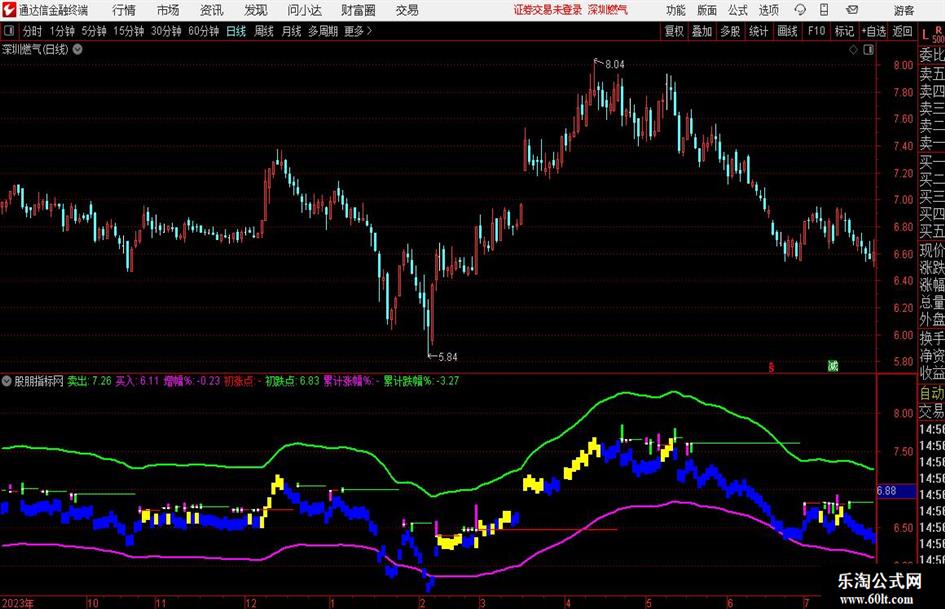Switch to 1分钟 period
The image size is (945, 609).
(62, 31)
